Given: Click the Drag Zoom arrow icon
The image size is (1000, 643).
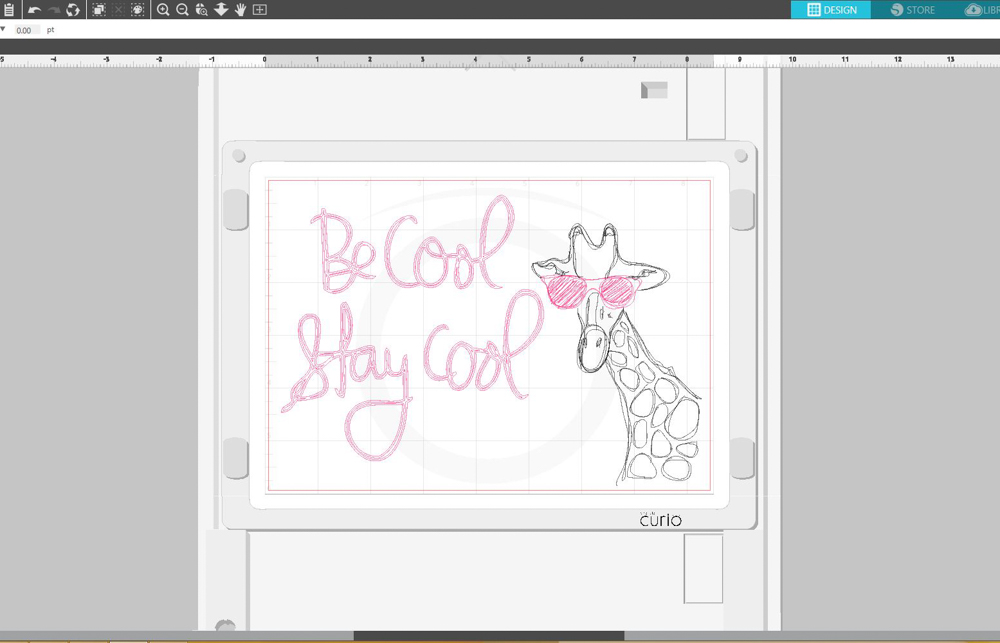Looking at the screenshot, I should (221, 10).
